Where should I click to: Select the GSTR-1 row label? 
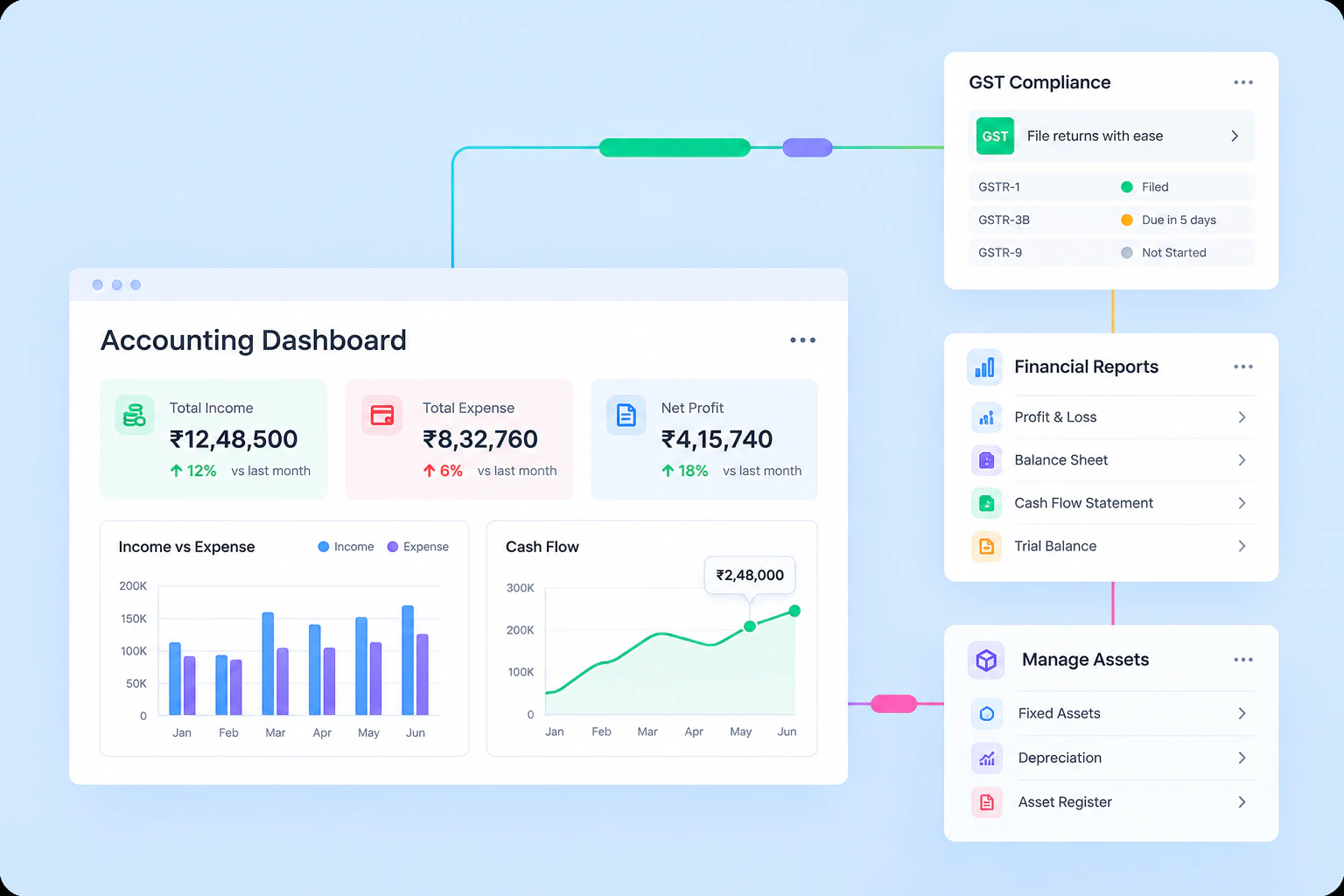[x=999, y=187]
